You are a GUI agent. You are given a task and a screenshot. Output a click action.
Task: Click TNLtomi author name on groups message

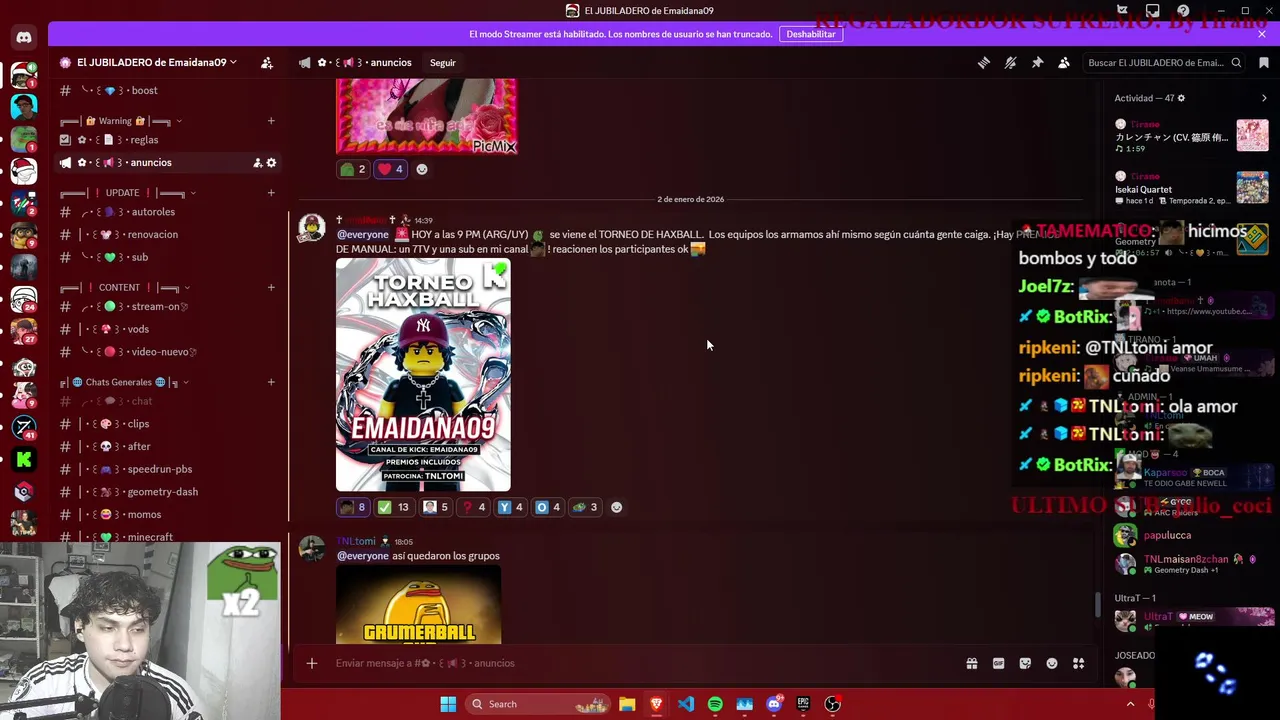click(x=356, y=541)
